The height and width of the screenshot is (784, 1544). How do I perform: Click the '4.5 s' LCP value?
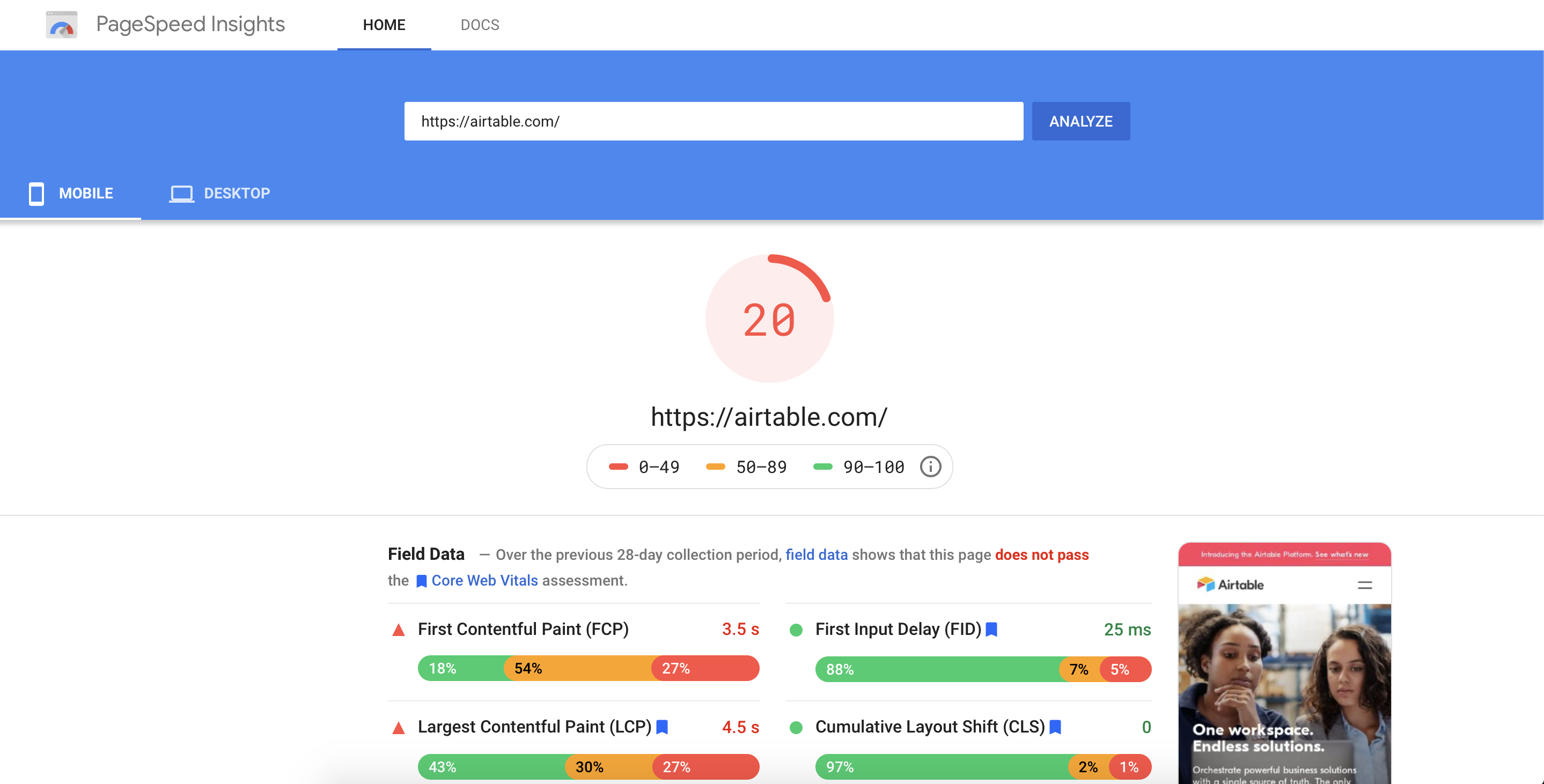coord(740,727)
